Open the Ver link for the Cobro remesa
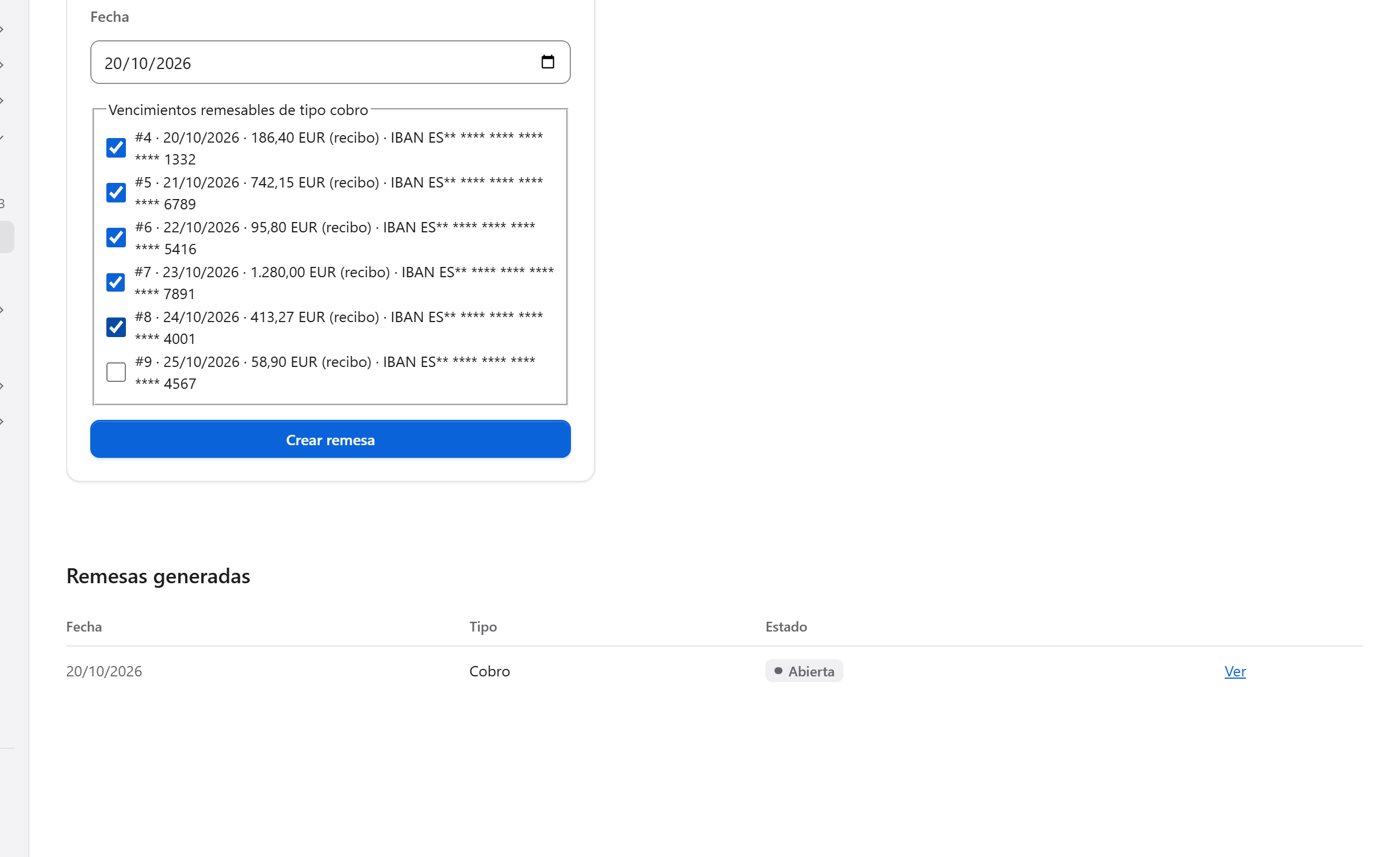 tap(1234, 671)
